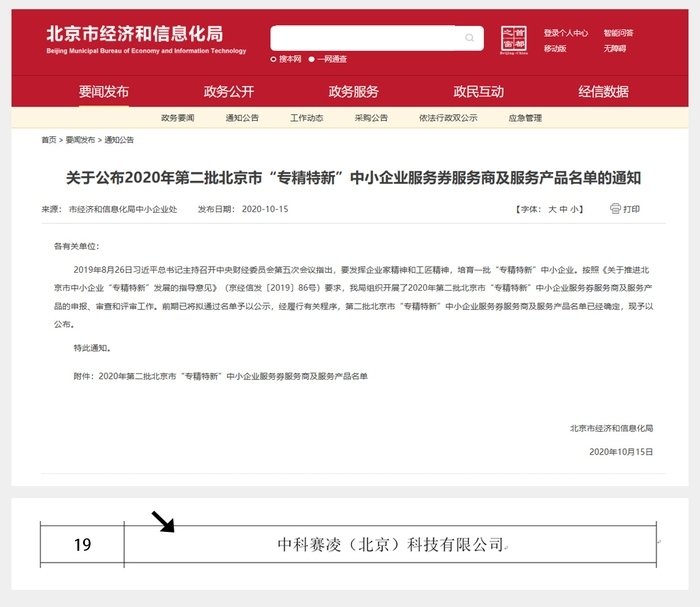Click table cell 中科赛凌（北京）科技有限公司
This screenshot has width=700, height=607.
tap(390, 545)
